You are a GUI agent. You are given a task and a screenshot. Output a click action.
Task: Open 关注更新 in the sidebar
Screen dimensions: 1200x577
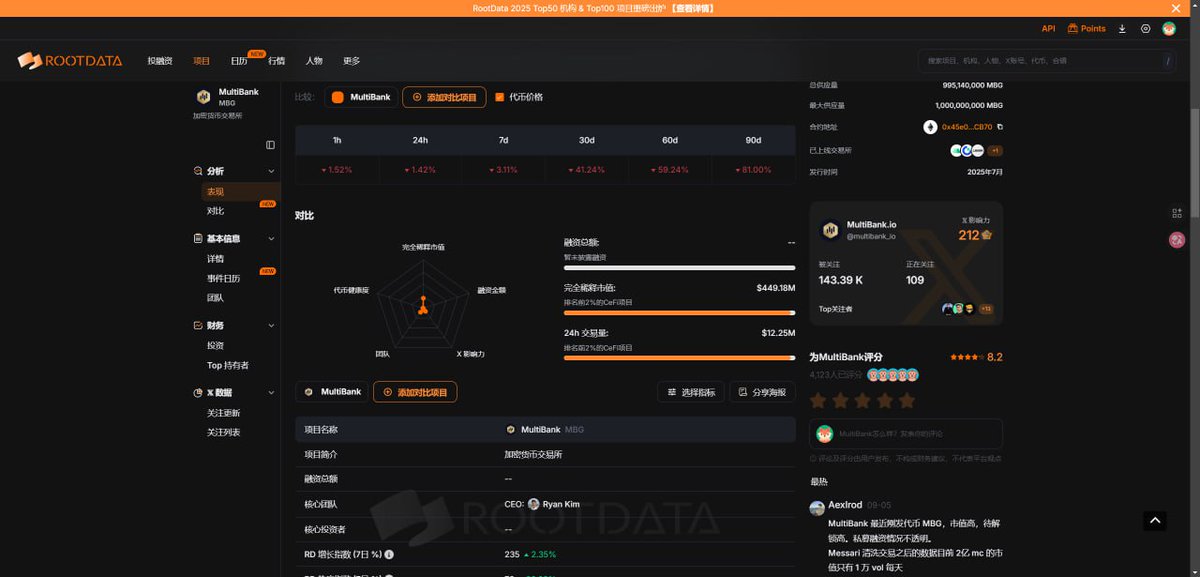[223, 413]
